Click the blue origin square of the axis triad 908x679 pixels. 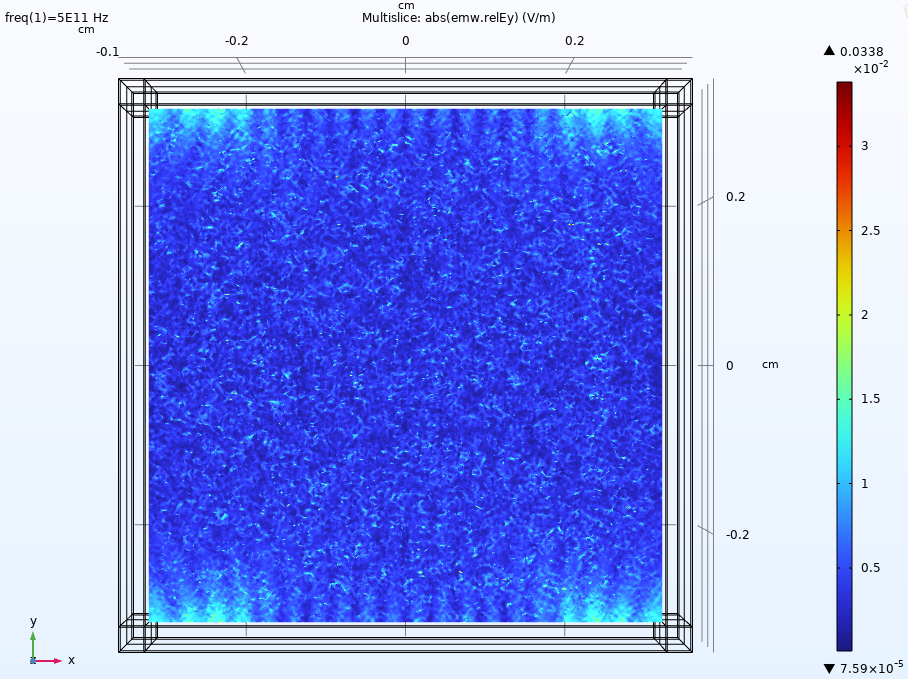(x=33, y=660)
